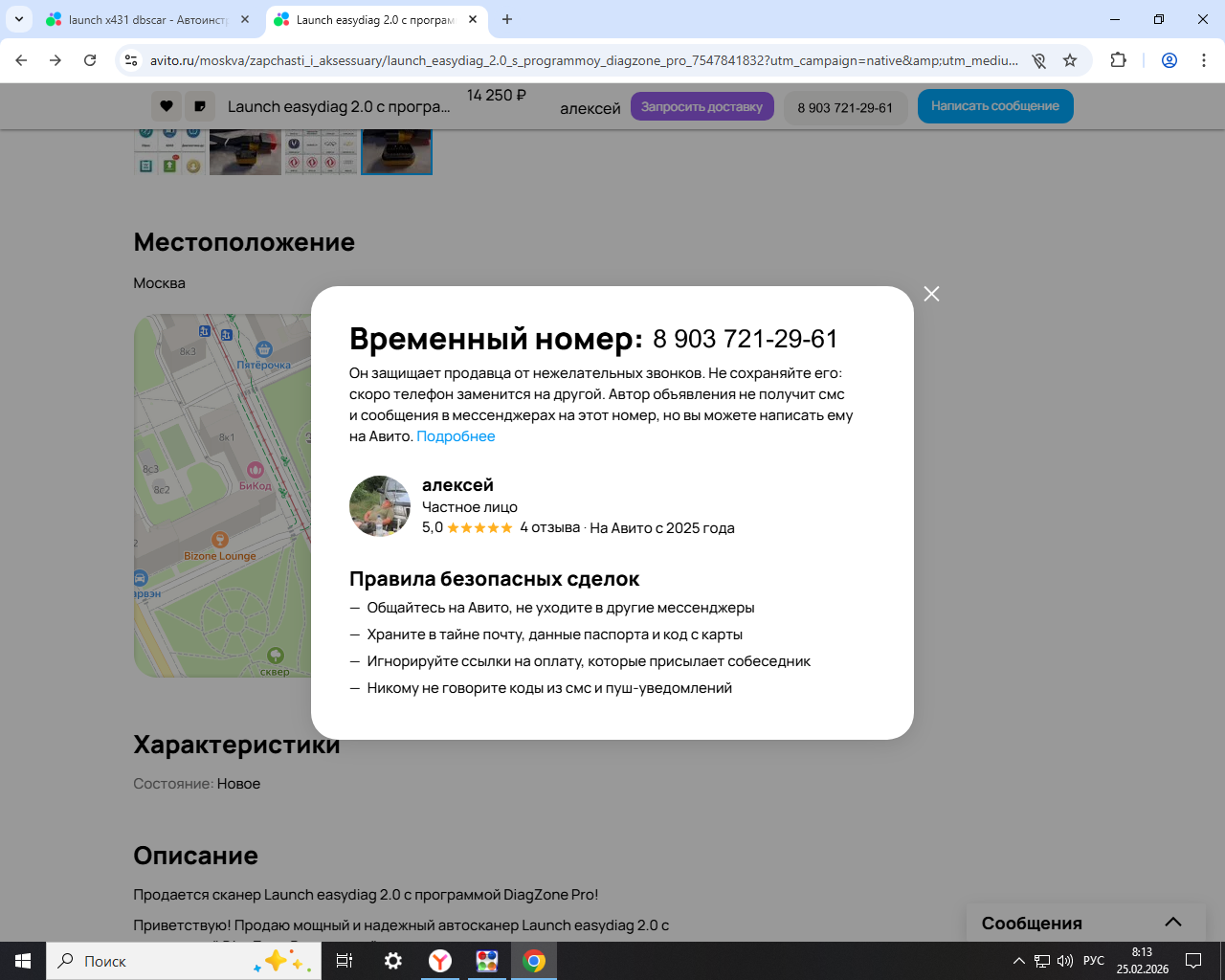
Task: Open network settings in system tray
Action: coord(1042,961)
